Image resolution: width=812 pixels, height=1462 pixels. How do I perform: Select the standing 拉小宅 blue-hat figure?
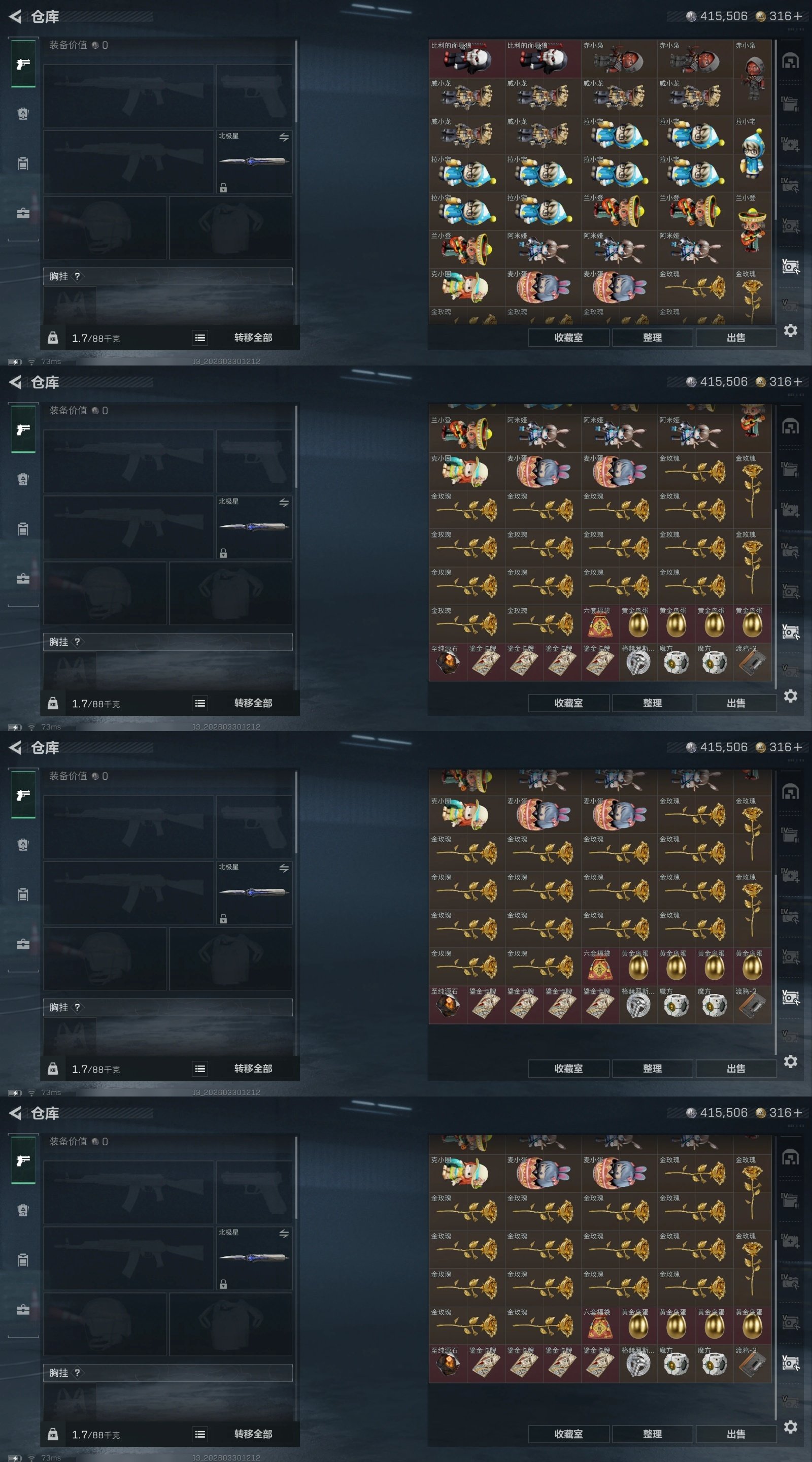(753, 154)
